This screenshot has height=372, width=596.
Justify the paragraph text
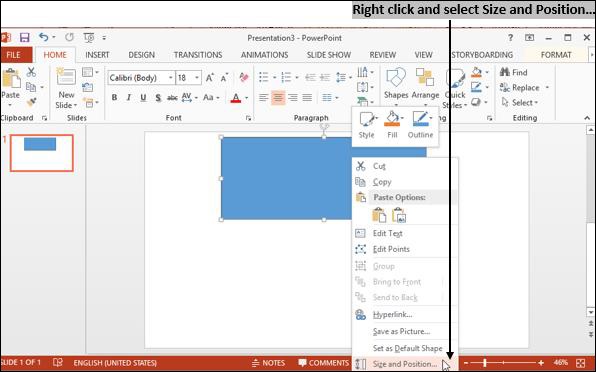click(x=307, y=98)
